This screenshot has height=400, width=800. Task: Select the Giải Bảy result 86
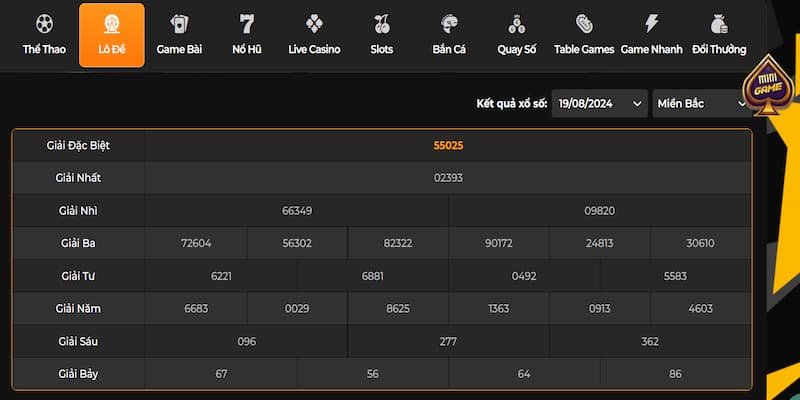coord(675,373)
